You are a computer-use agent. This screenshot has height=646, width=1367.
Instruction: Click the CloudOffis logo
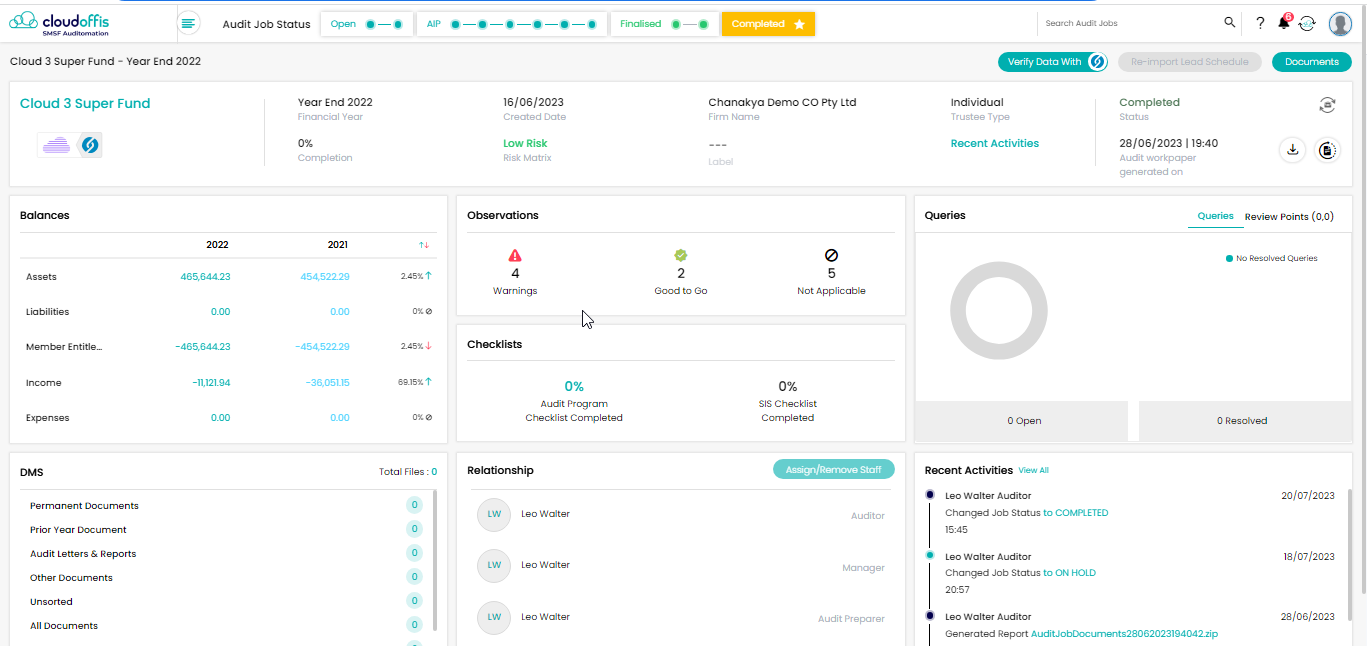click(59, 23)
